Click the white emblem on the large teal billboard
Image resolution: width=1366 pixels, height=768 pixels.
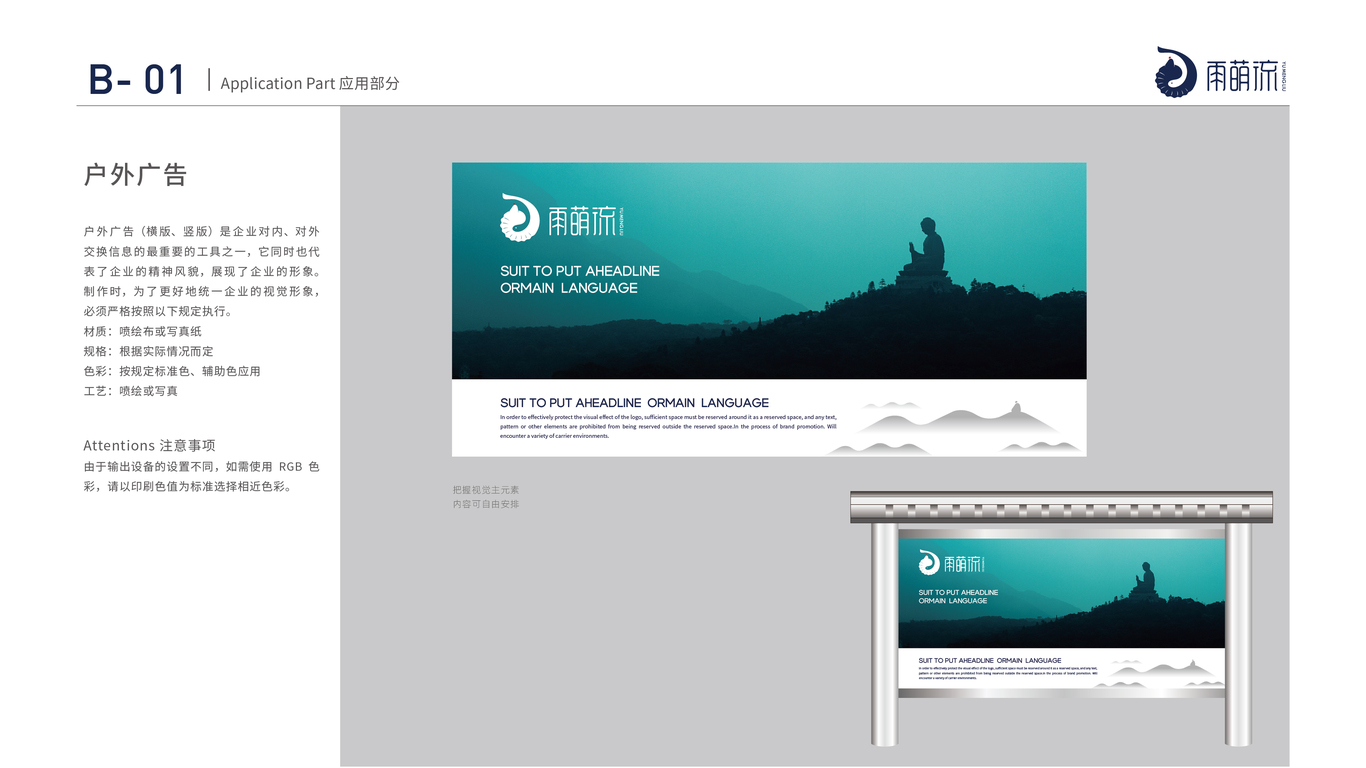coord(520,217)
